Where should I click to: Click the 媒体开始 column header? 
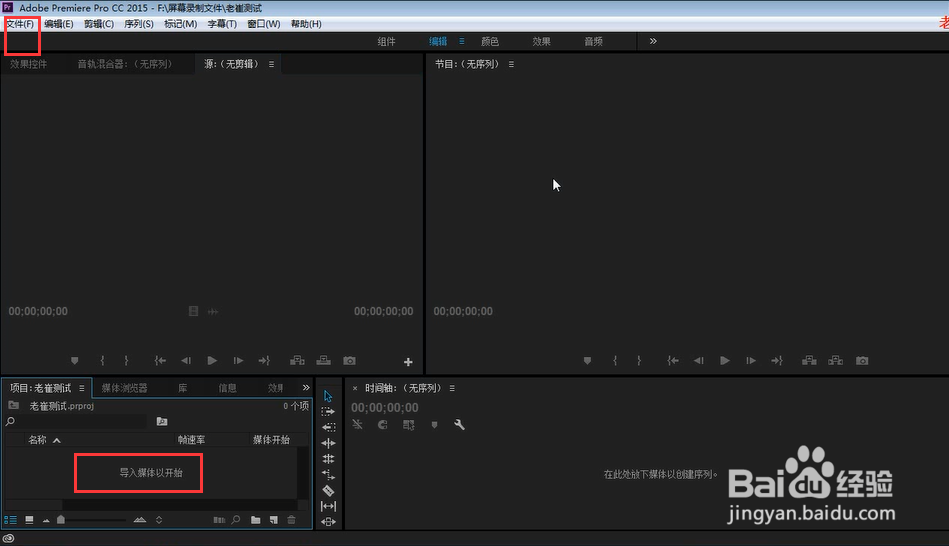tap(271, 440)
